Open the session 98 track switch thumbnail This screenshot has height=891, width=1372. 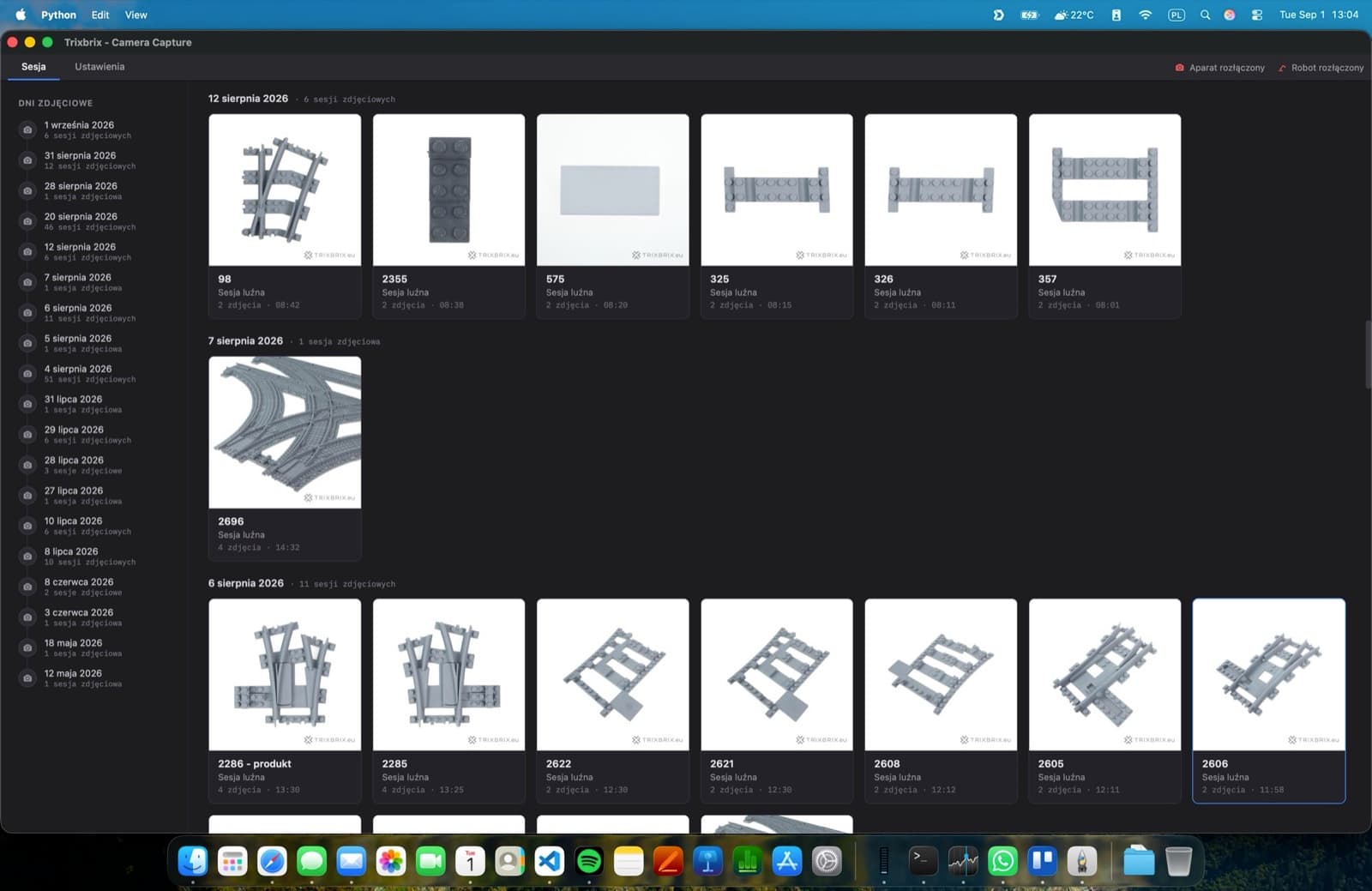(285, 190)
